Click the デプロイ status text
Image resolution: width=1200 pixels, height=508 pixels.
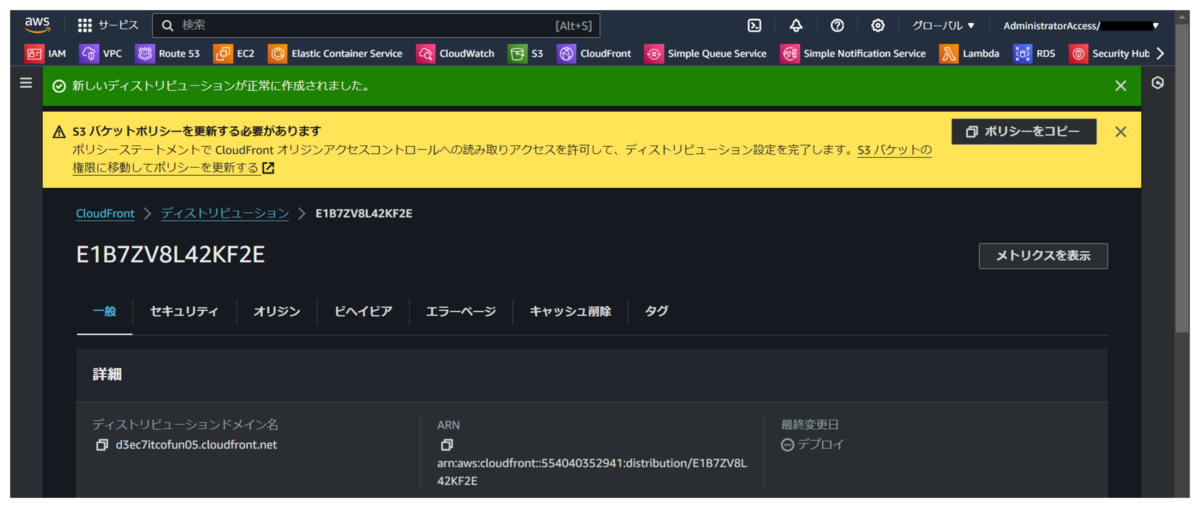click(x=821, y=445)
